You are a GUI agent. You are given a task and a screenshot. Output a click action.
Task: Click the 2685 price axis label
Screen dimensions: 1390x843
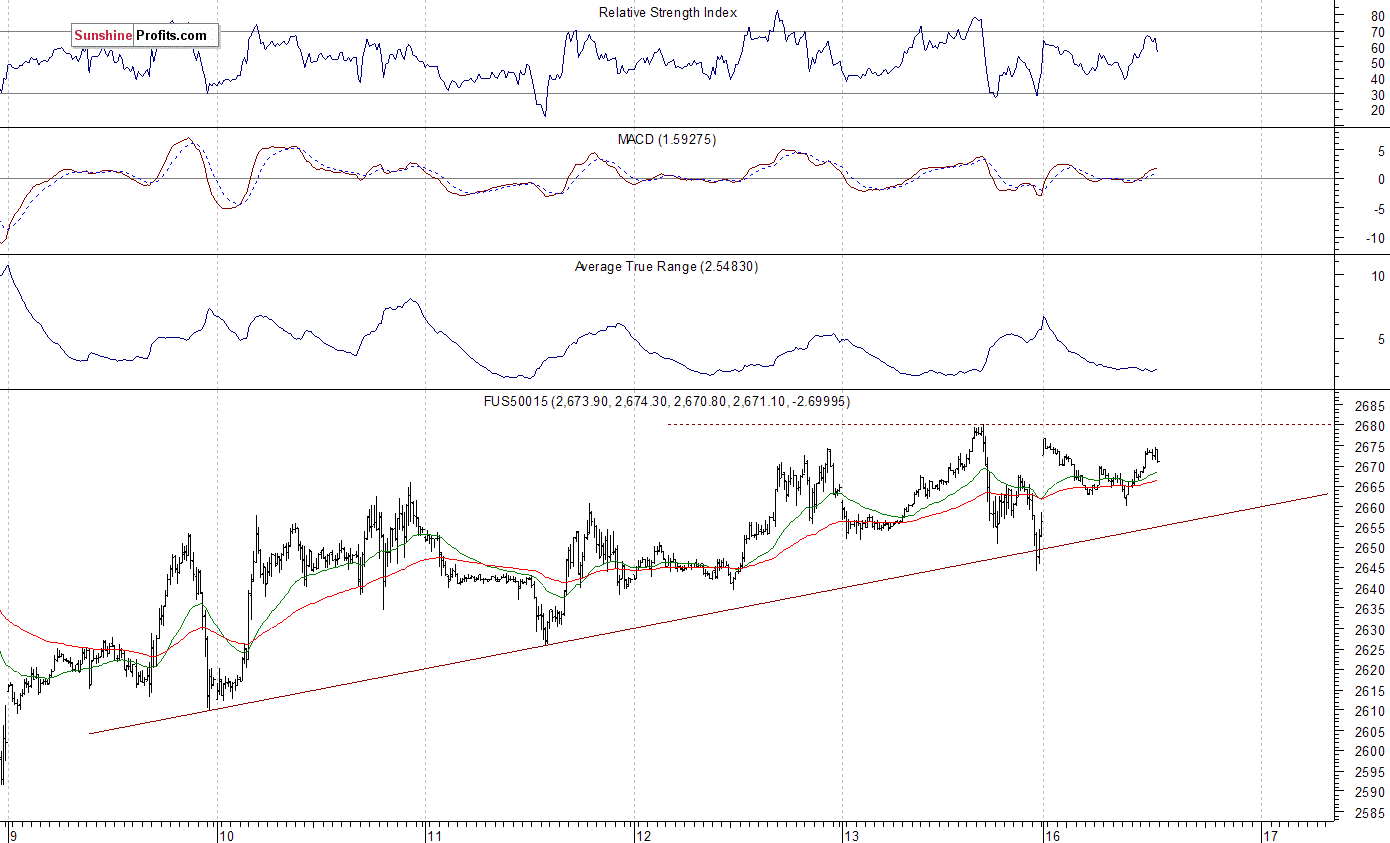[1372, 407]
